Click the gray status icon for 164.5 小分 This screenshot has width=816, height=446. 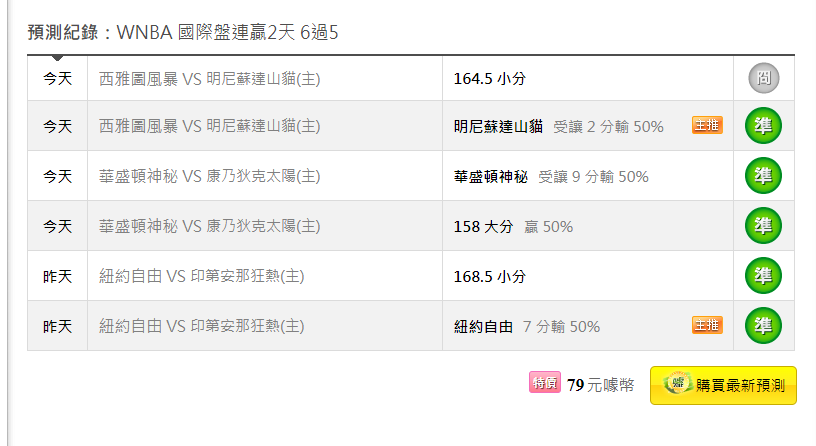[763, 78]
